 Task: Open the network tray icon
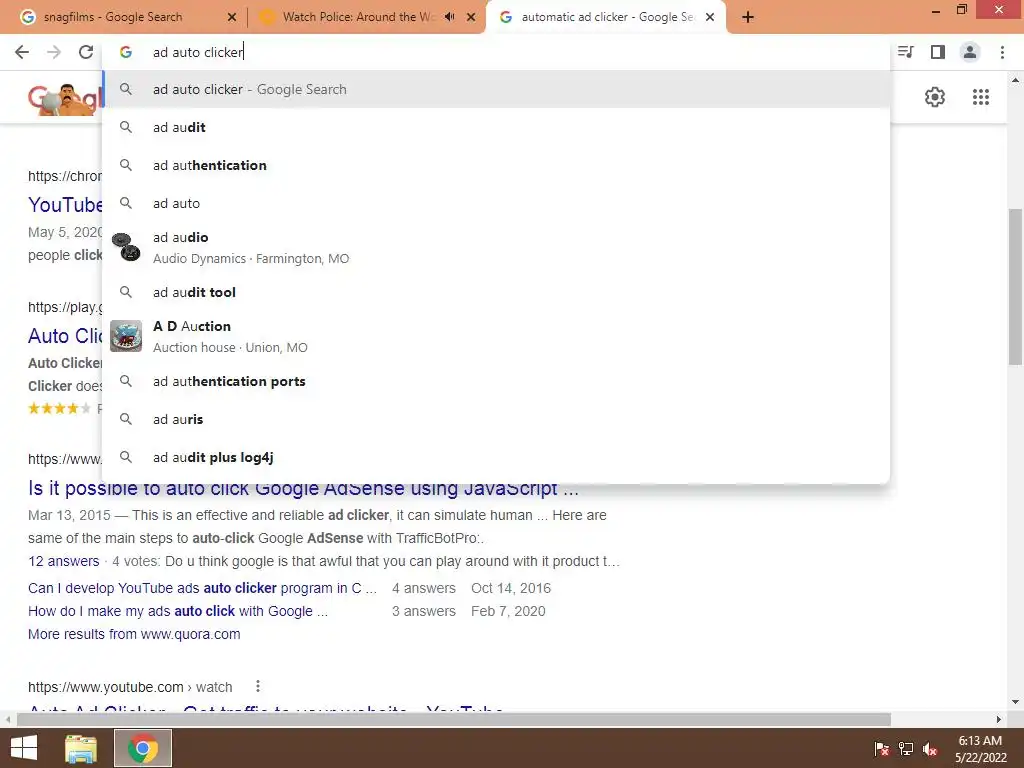pyautogui.click(x=906, y=749)
